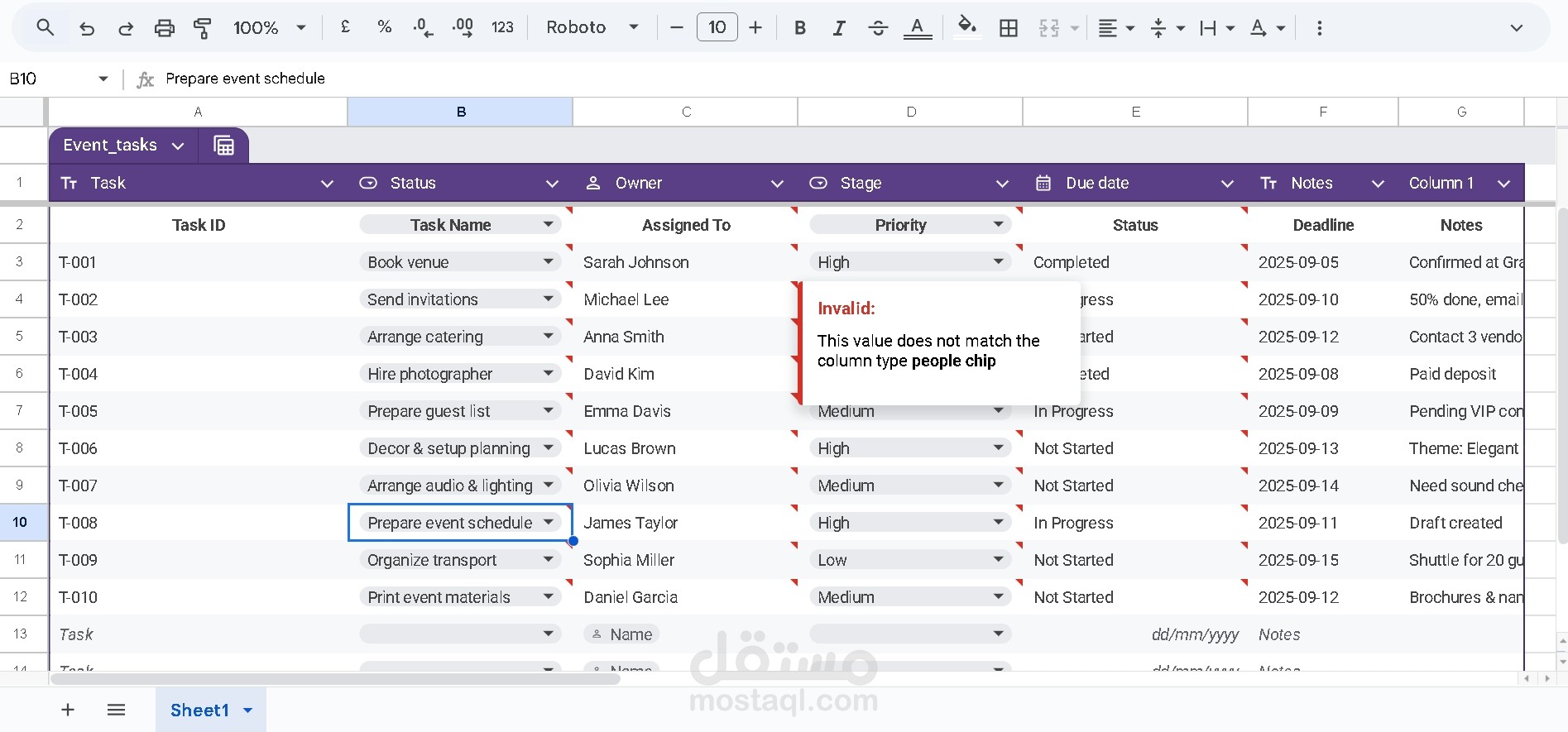
Task: Open the vertical align dropdown
Action: click(1168, 28)
